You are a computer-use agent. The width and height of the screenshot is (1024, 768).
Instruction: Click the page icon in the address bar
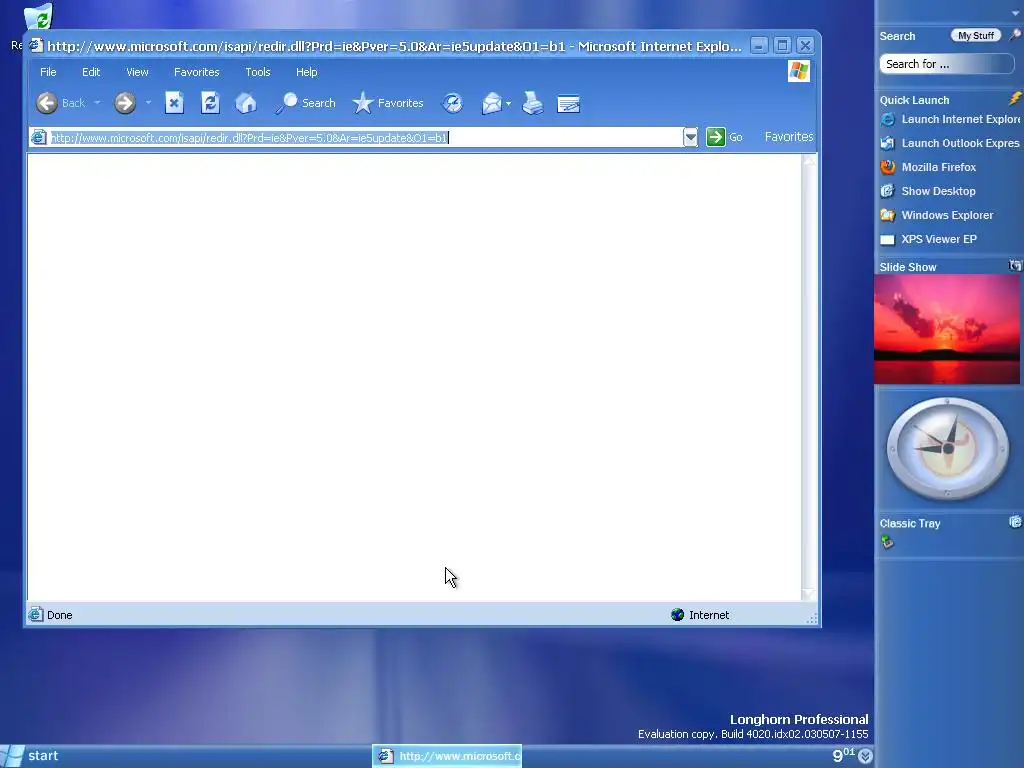[39, 137]
